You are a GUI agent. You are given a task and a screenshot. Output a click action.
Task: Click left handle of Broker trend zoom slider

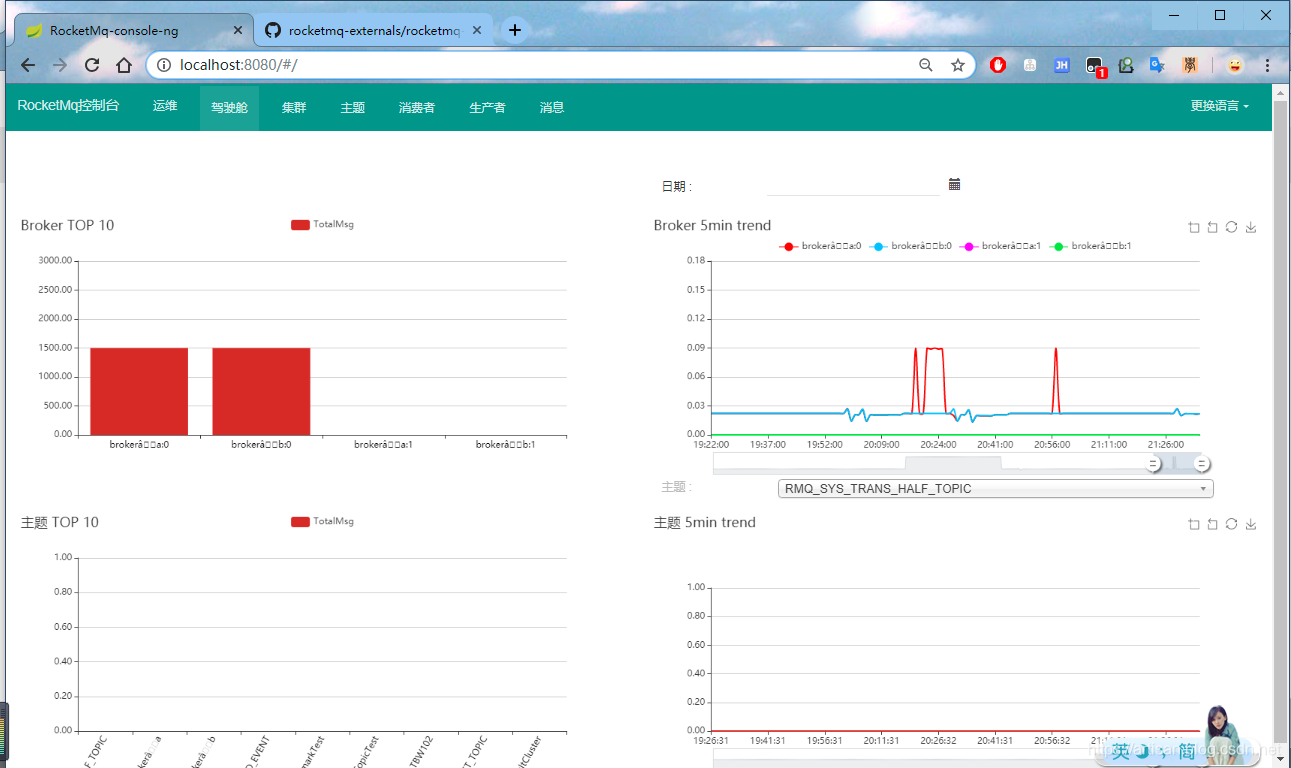pos(1153,464)
